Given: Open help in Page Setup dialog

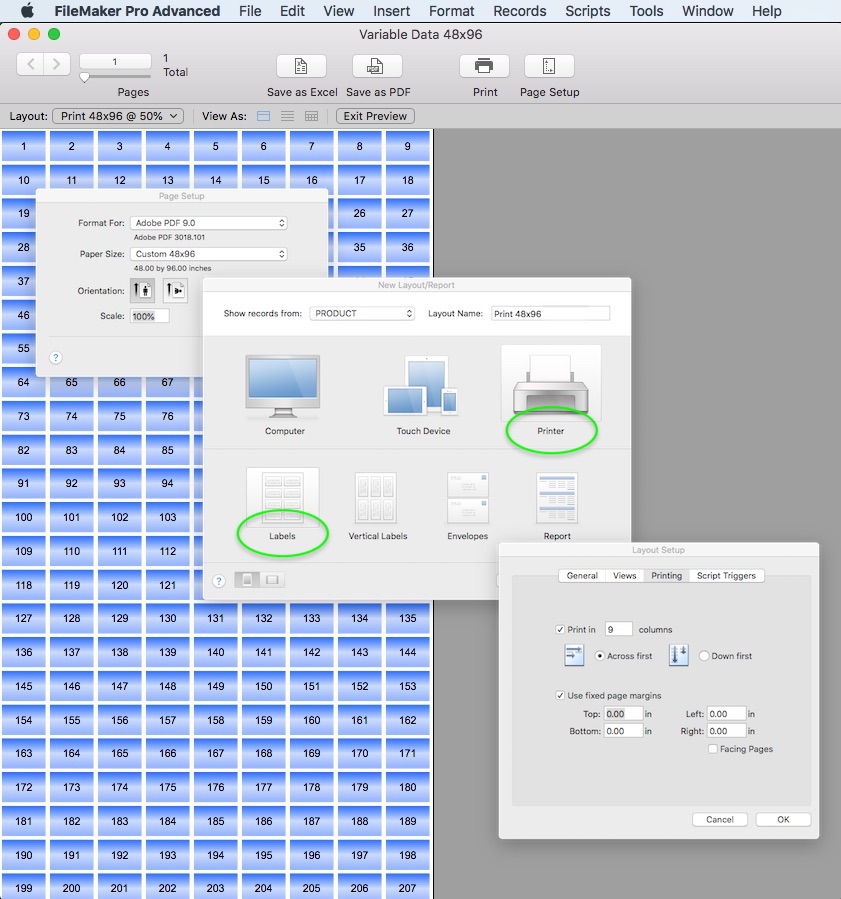Looking at the screenshot, I should (x=56, y=357).
